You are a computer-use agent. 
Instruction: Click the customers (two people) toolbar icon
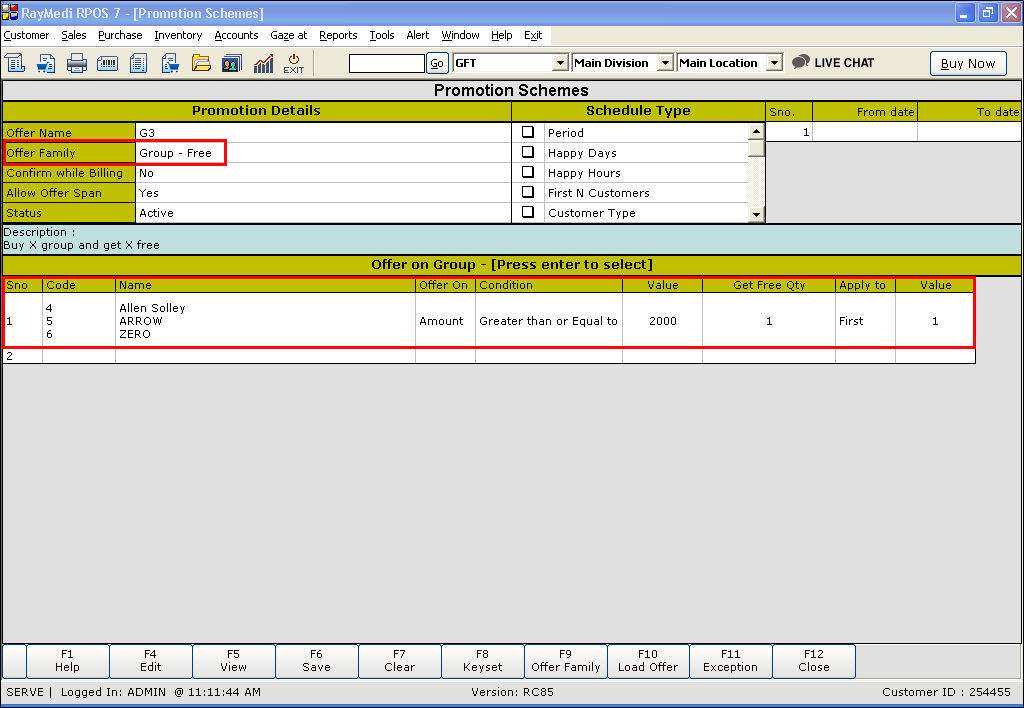[232, 63]
